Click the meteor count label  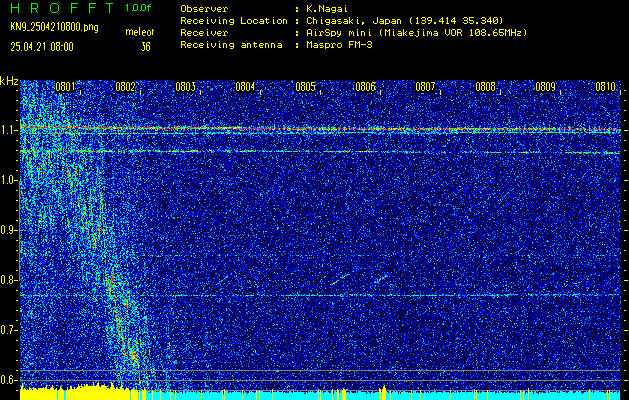coord(140,32)
